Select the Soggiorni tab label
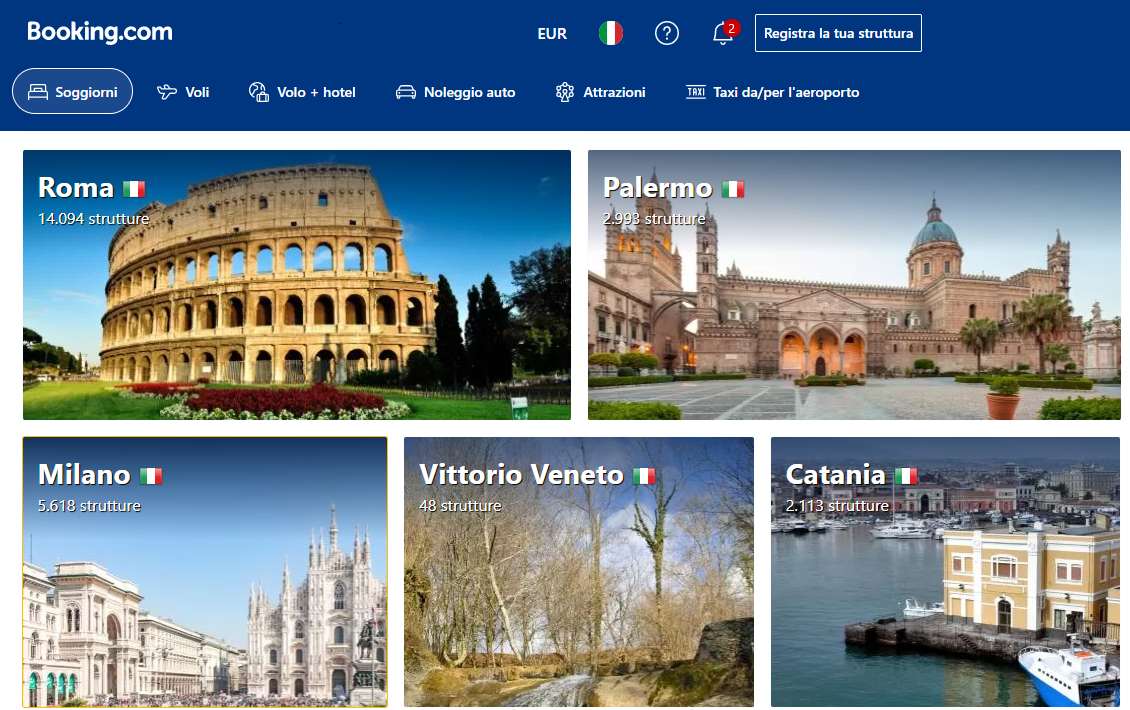 pos(86,92)
